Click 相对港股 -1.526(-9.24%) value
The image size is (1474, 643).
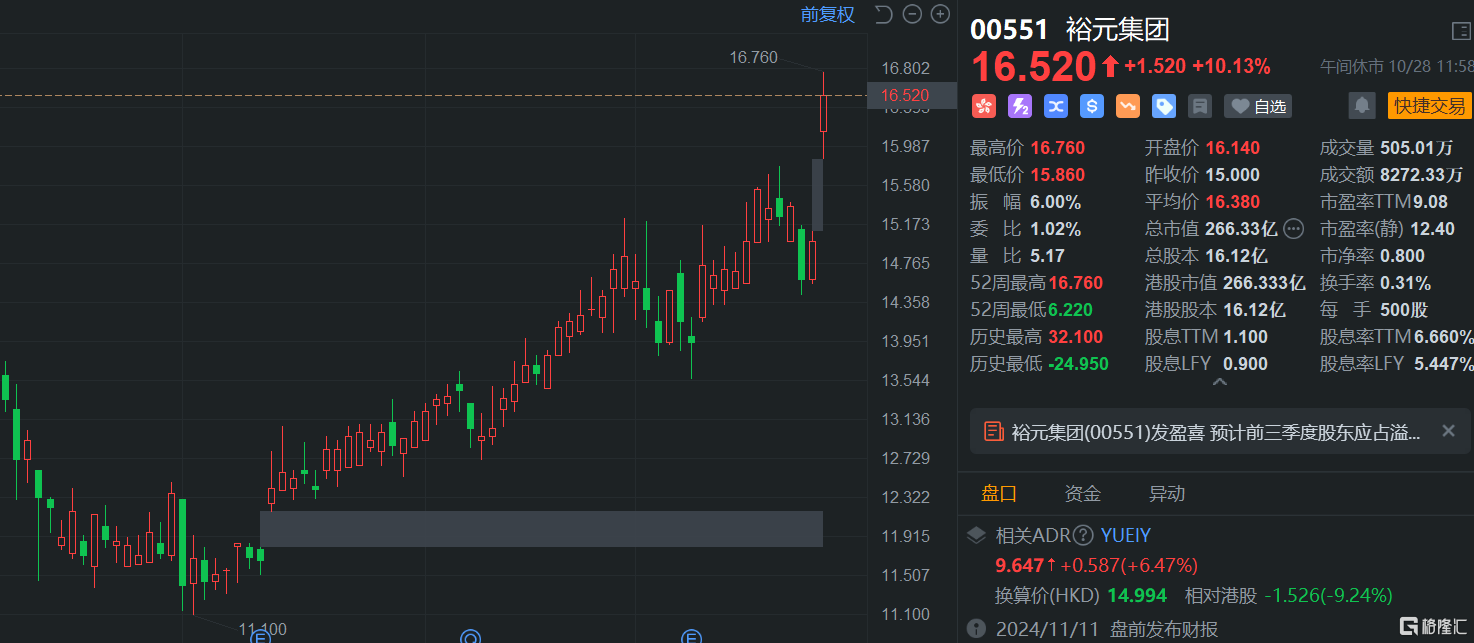tap(1328, 596)
